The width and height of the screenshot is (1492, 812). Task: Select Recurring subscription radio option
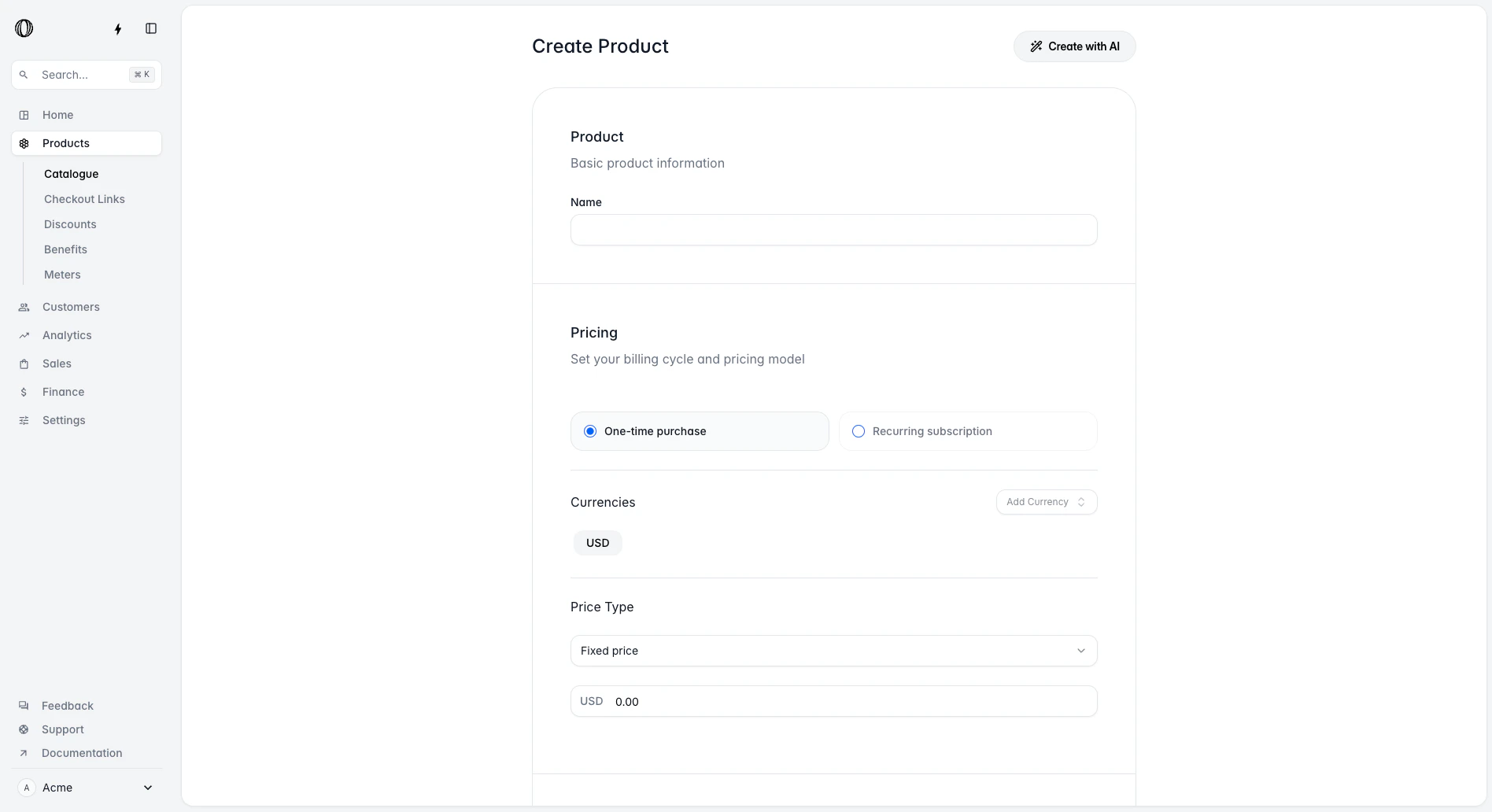tap(968, 431)
